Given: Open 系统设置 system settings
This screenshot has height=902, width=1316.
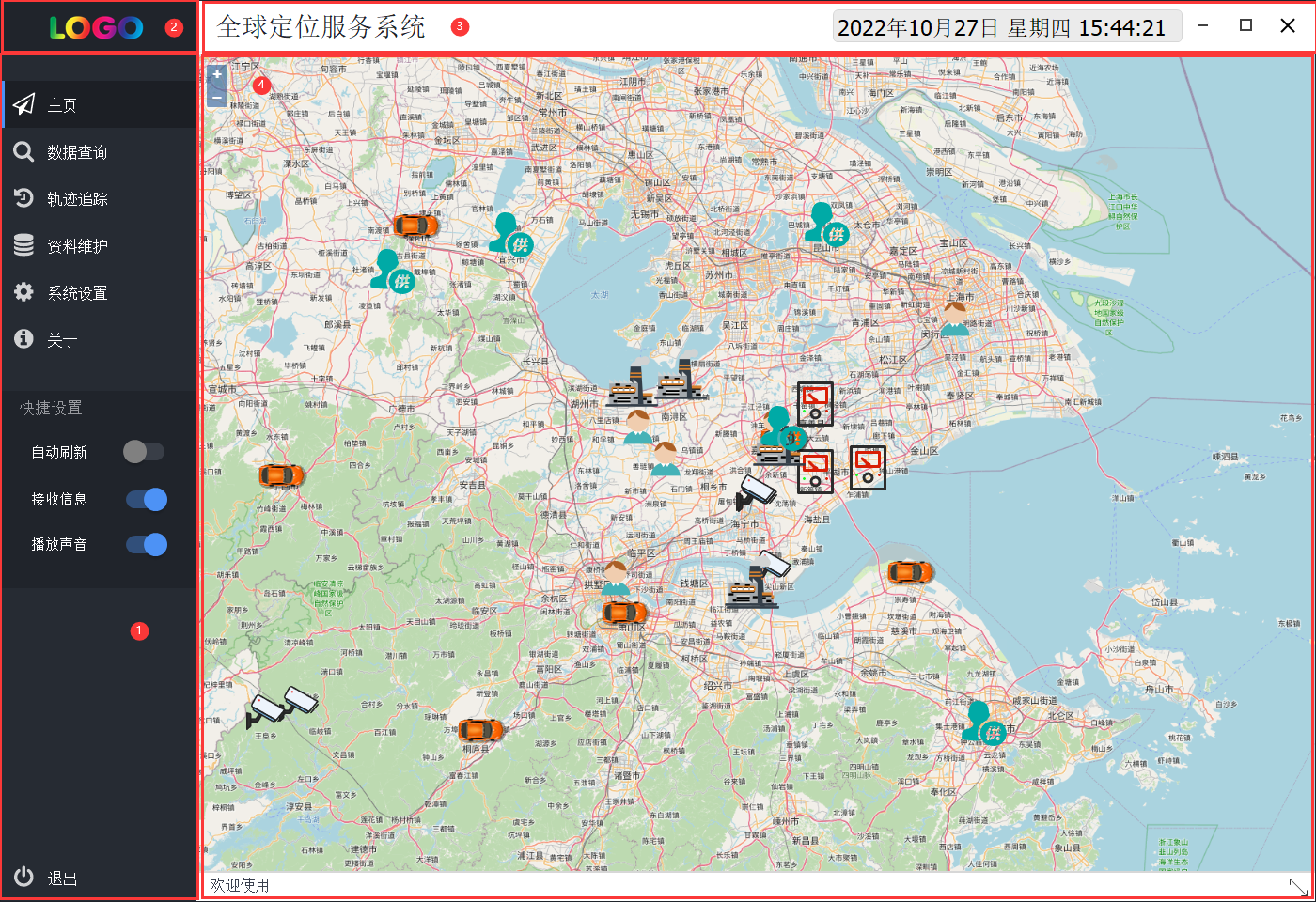Looking at the screenshot, I should (99, 292).
